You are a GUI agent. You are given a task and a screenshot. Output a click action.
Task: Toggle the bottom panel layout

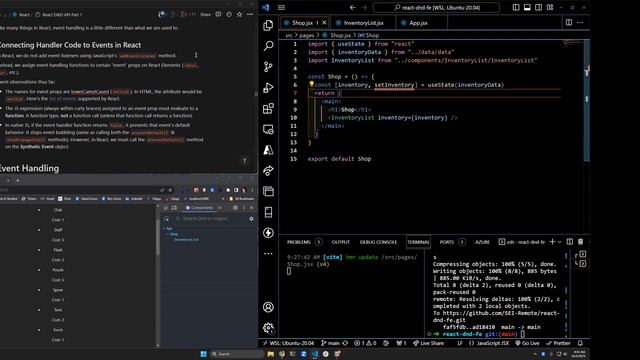[x=527, y=7]
